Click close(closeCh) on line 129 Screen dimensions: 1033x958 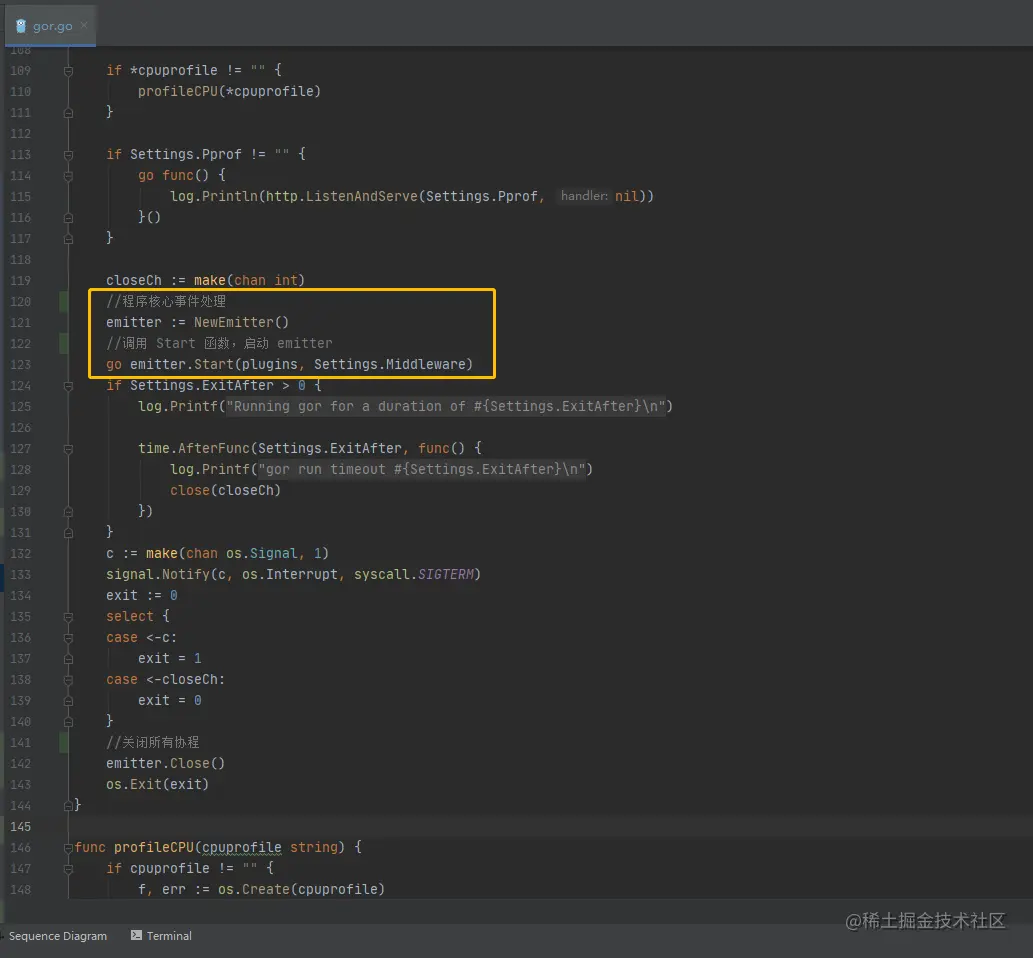coord(225,491)
